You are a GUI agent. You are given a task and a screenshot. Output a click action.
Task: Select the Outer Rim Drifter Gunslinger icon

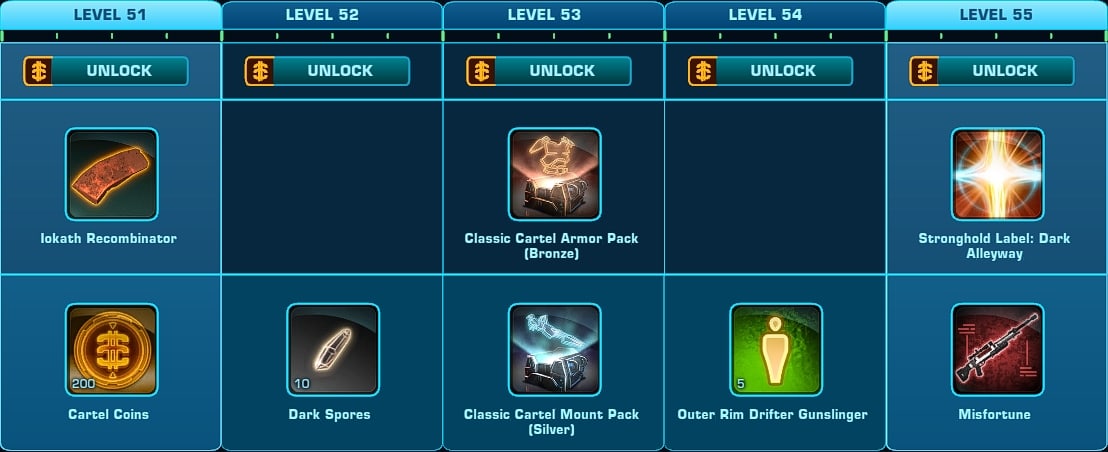pyautogui.click(x=776, y=350)
